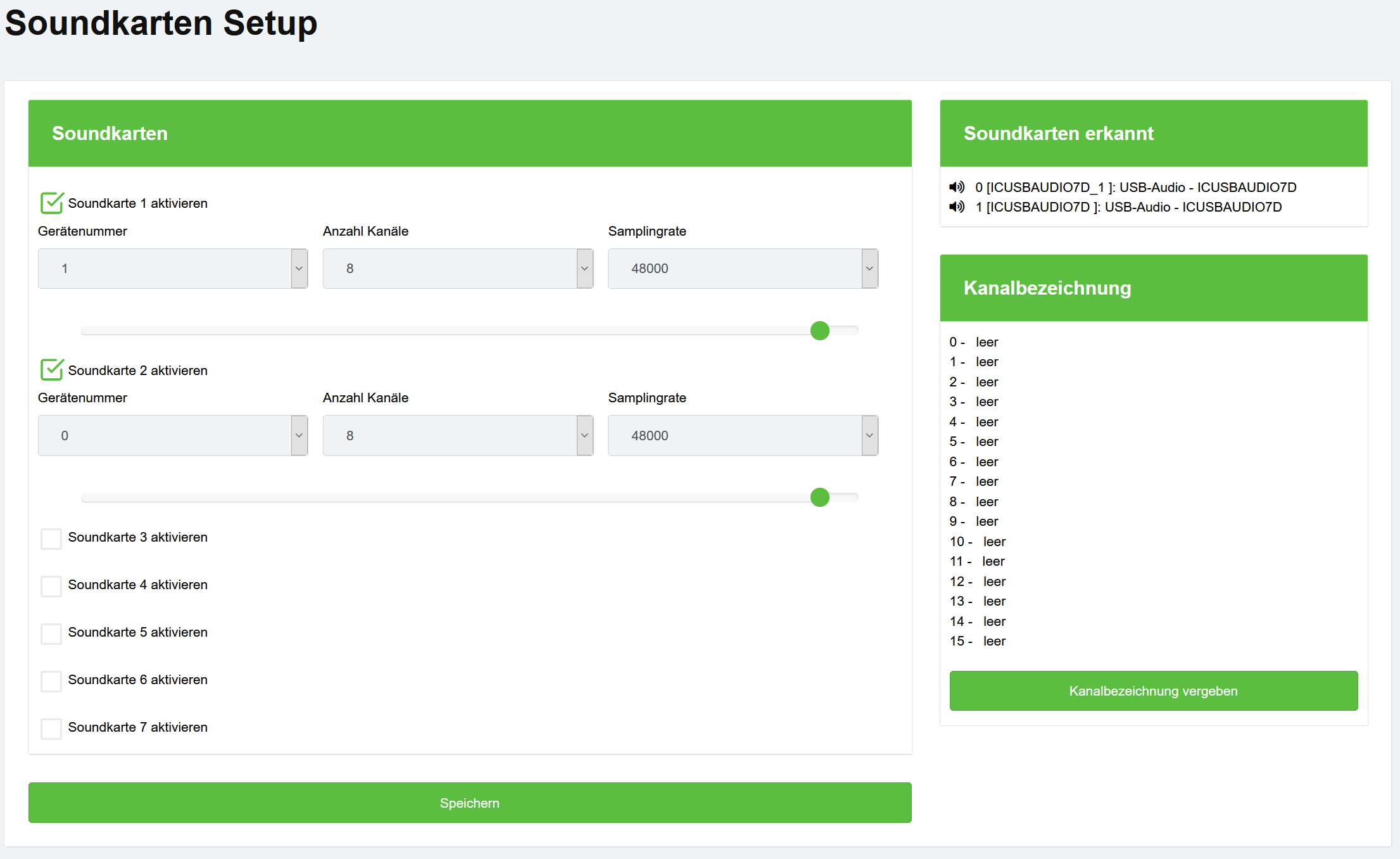This screenshot has height=859, width=1400.
Task: Uncheck Soundkarte 1 aktivieren checkbox
Action: [51, 203]
